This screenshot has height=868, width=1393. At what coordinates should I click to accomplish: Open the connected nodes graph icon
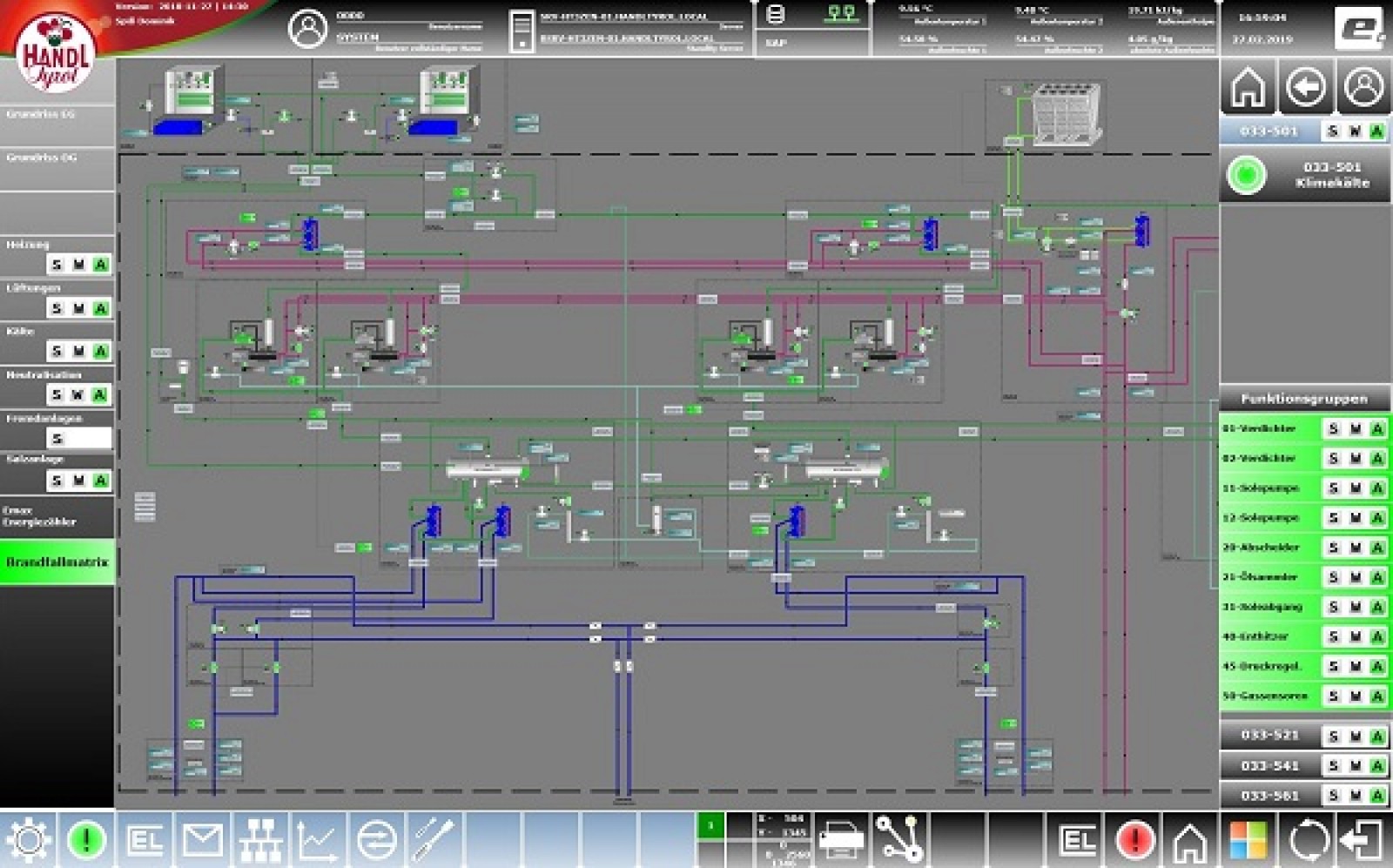(x=898, y=840)
